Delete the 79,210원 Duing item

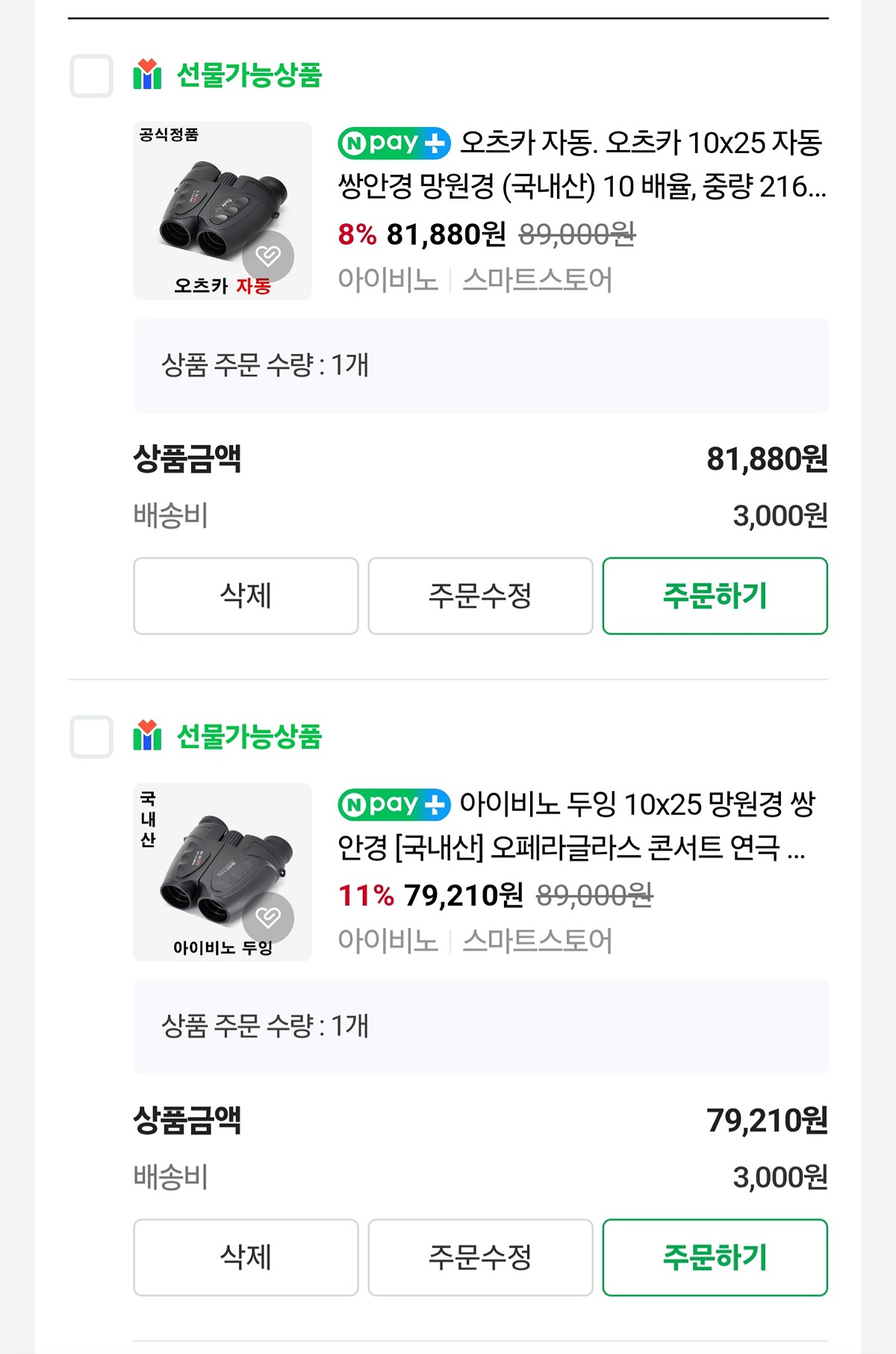[x=246, y=1257]
